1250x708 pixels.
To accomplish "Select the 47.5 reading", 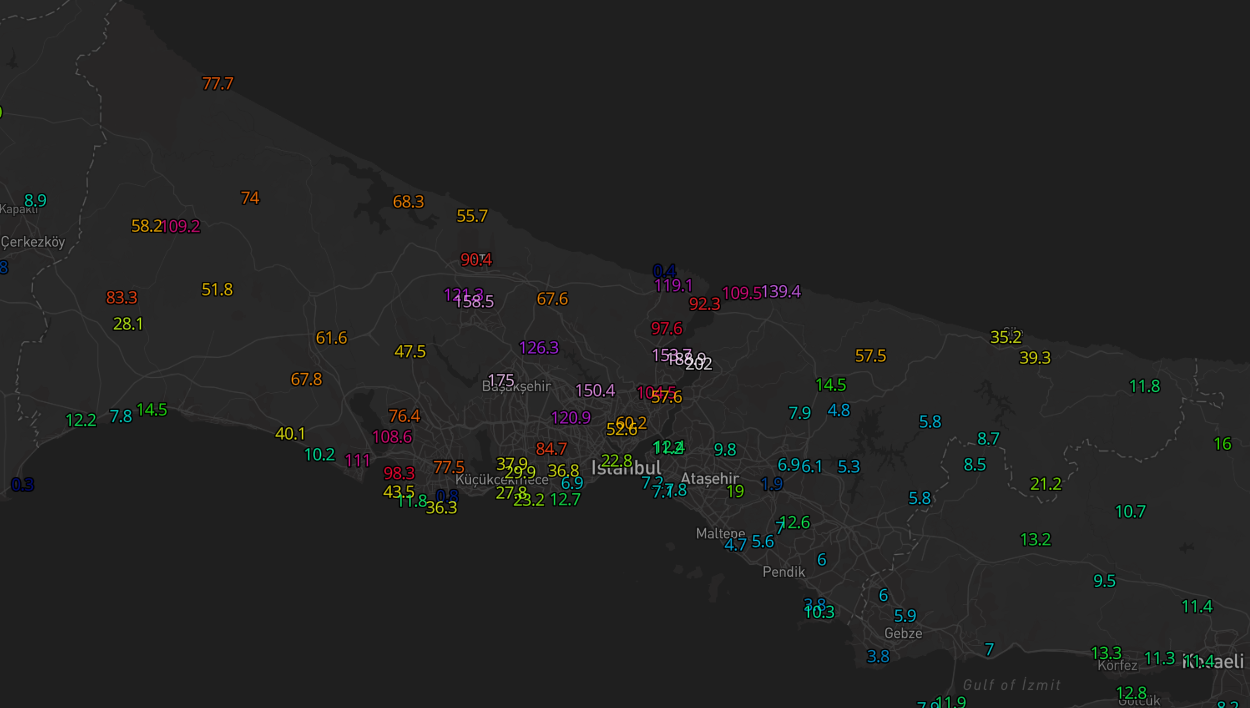I will click(x=410, y=351).
